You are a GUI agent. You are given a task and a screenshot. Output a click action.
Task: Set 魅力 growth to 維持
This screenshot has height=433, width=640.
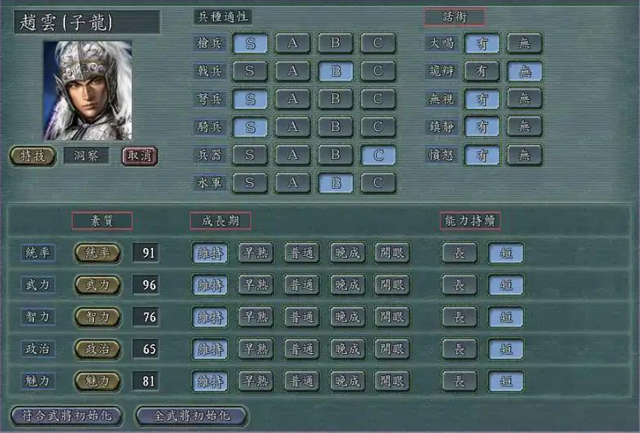tap(210, 381)
